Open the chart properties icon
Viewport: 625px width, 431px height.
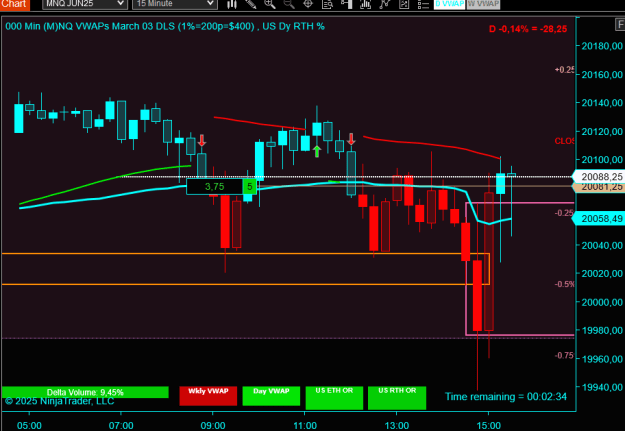[x=404, y=4]
